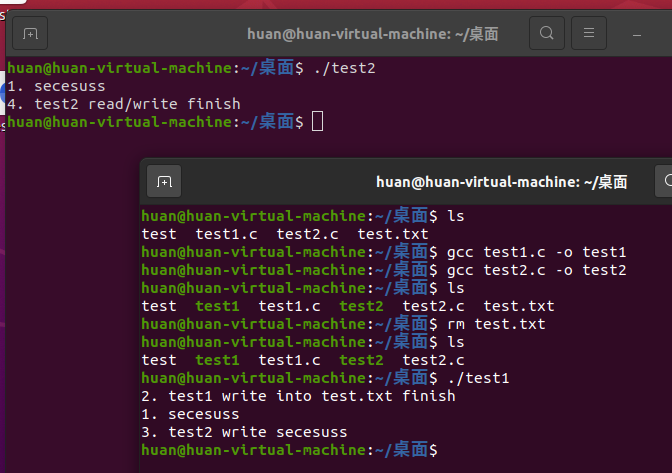Select '2. test1 write into test.txt finish' line
Image resolution: width=672 pixels, height=473 pixels.
[298, 396]
